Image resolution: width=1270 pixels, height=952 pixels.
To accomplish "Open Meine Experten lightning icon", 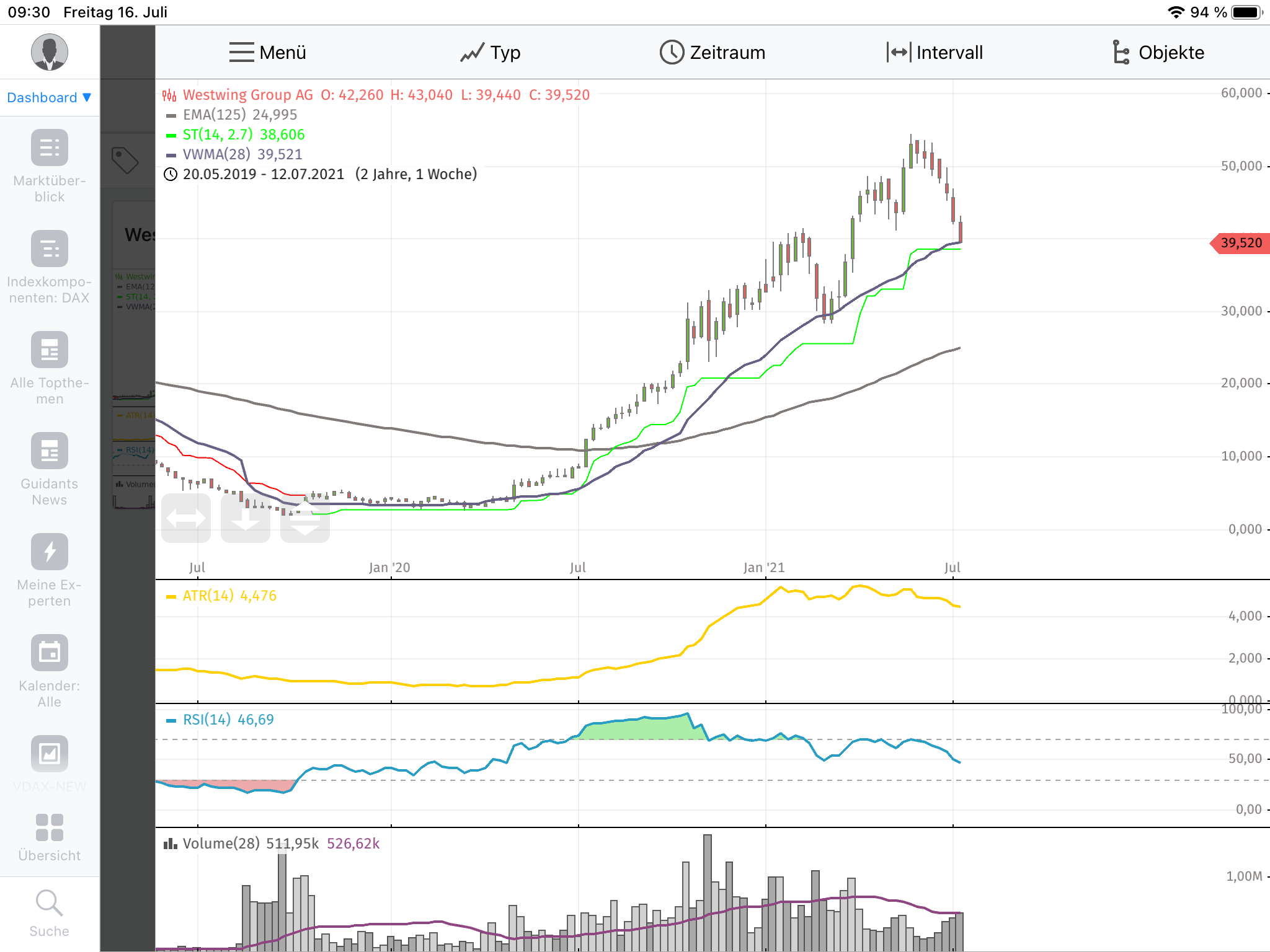I will [49, 552].
